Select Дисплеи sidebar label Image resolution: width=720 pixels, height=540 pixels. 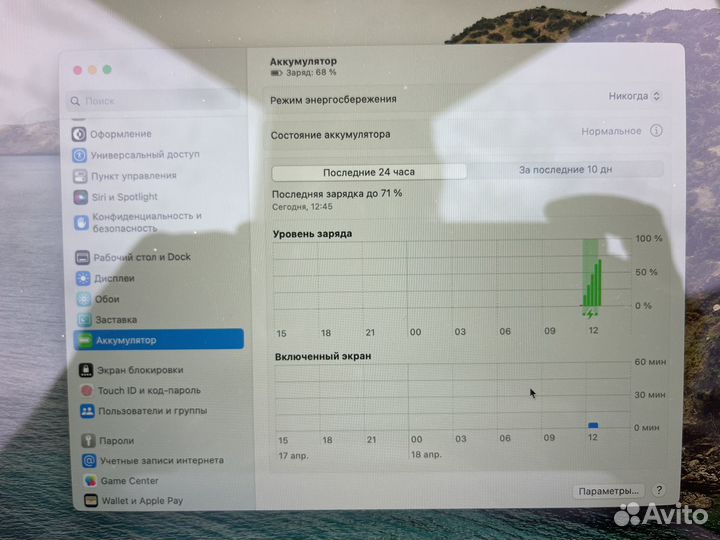click(114, 278)
